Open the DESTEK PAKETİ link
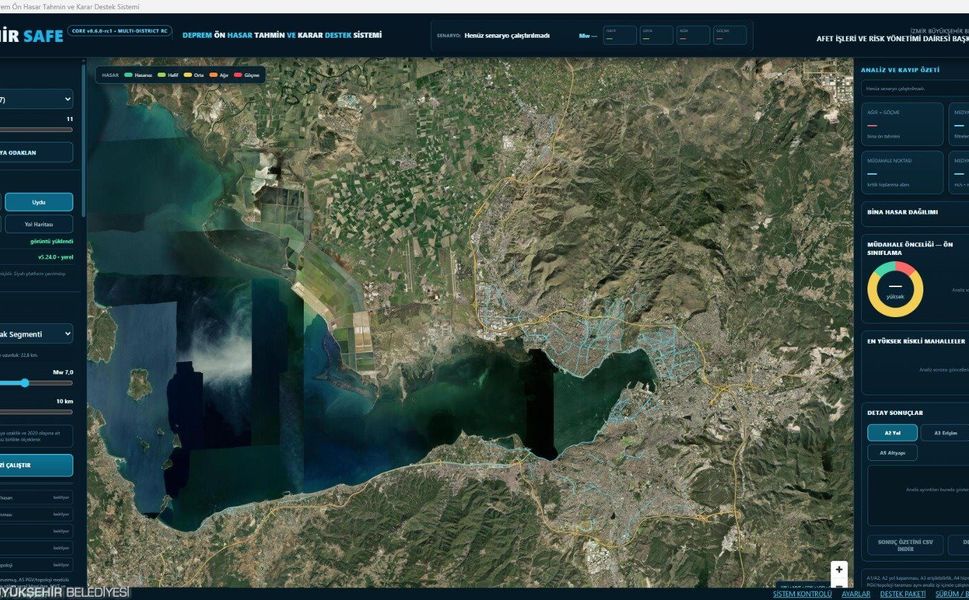 903,594
